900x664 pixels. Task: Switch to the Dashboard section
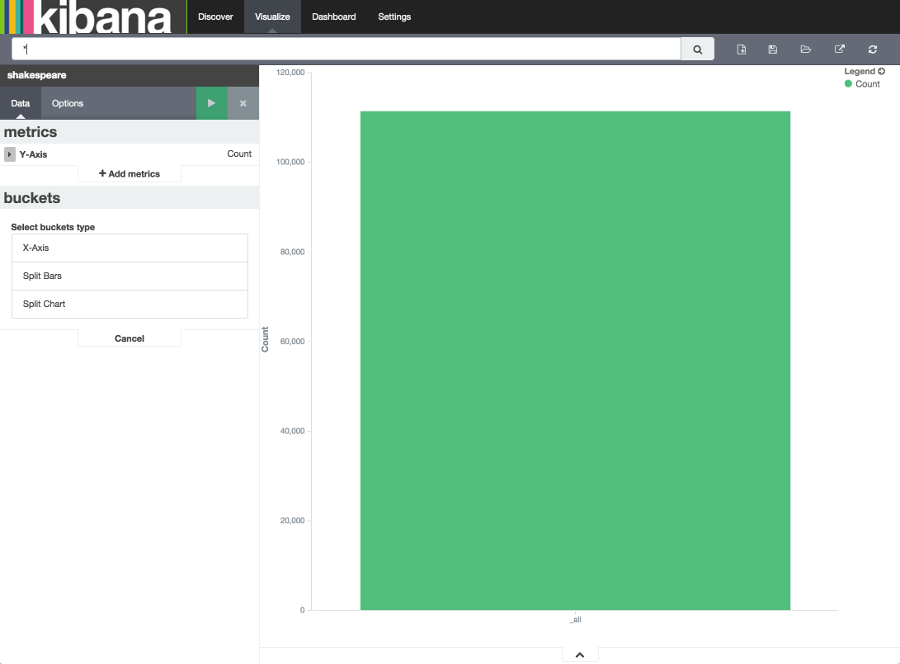333,16
